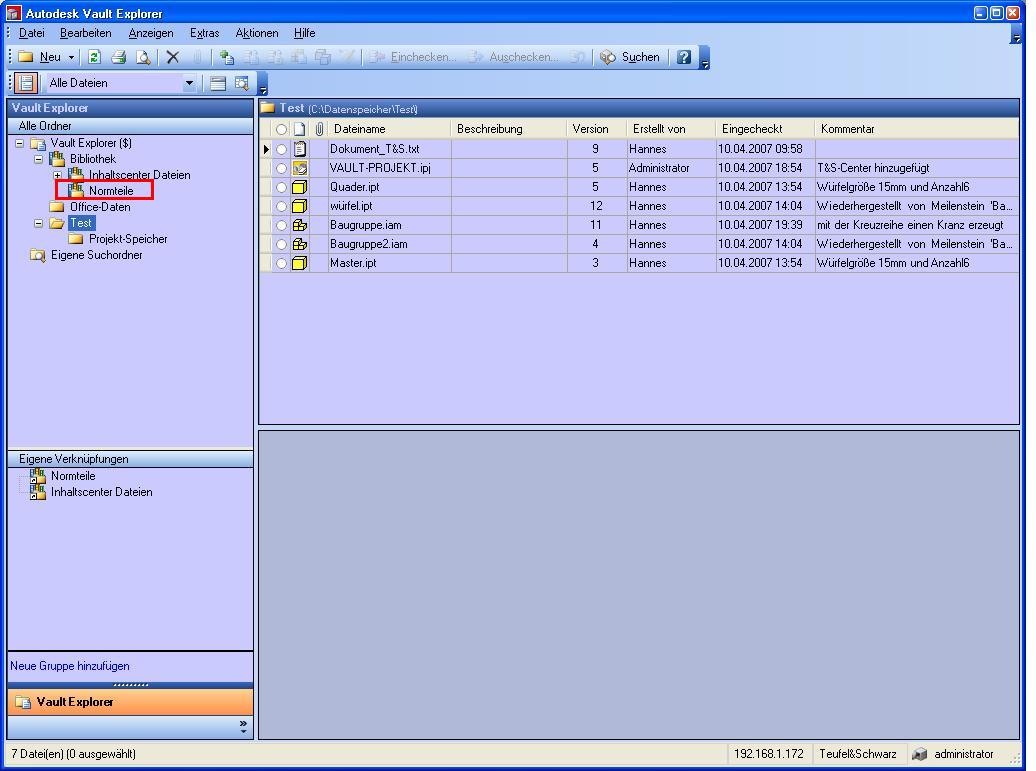The image size is (1036, 771).
Task: Click the document type column header icon
Action: point(300,129)
